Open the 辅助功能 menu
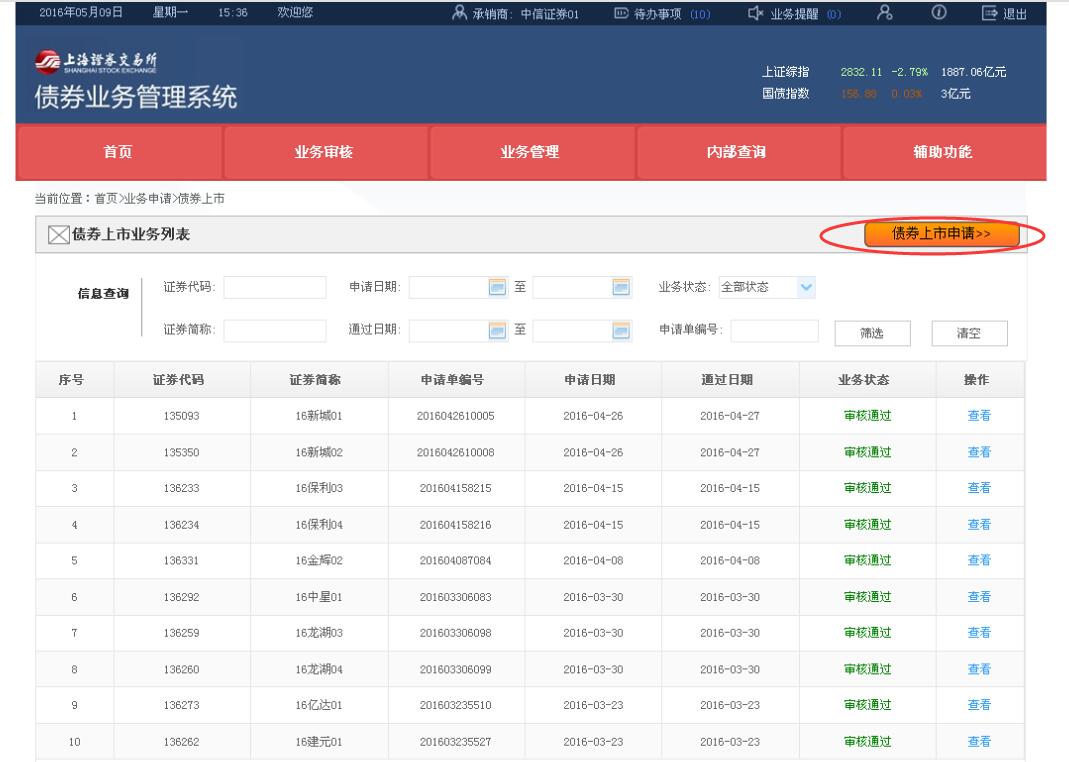The width and height of the screenshot is (1069, 762). (x=943, y=151)
